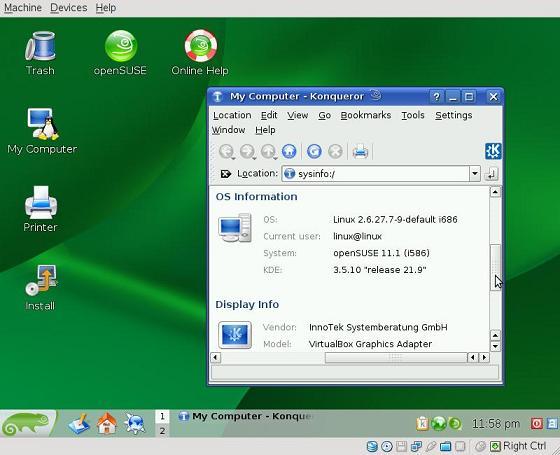Open the Up button dropdown arrow

click(275, 158)
